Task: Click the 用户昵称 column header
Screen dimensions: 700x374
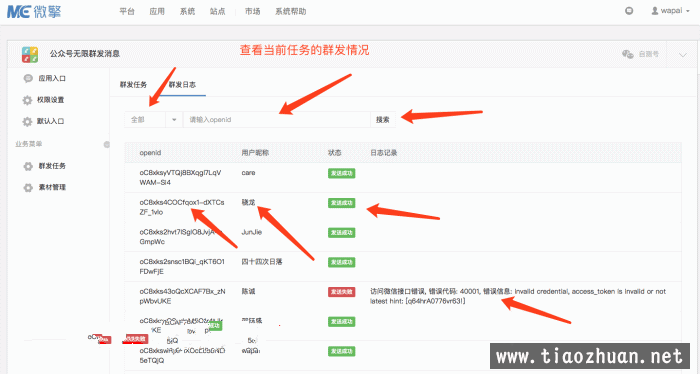Action: click(255, 153)
